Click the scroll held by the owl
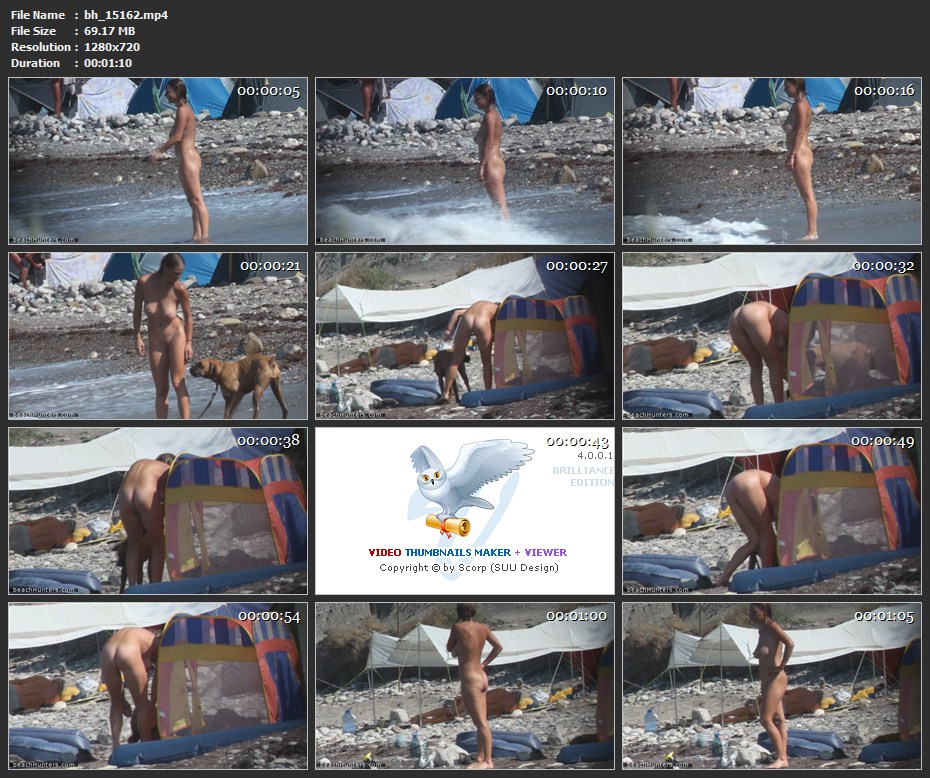This screenshot has width=930, height=778. tap(447, 524)
